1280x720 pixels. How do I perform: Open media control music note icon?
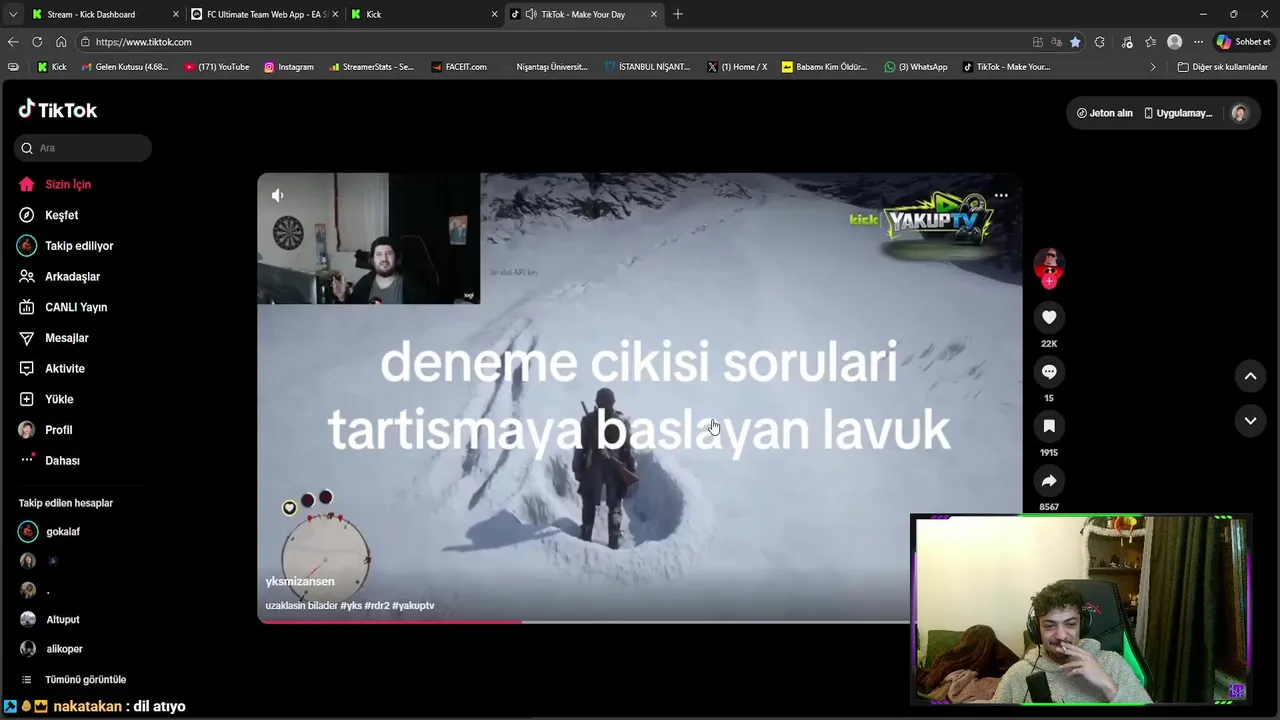click(x=1127, y=42)
